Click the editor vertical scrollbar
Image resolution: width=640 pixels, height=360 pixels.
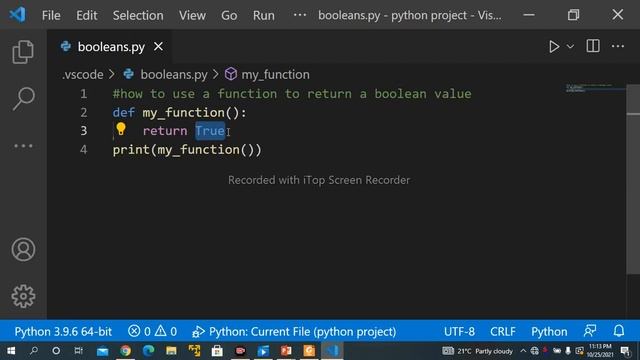[633, 180]
